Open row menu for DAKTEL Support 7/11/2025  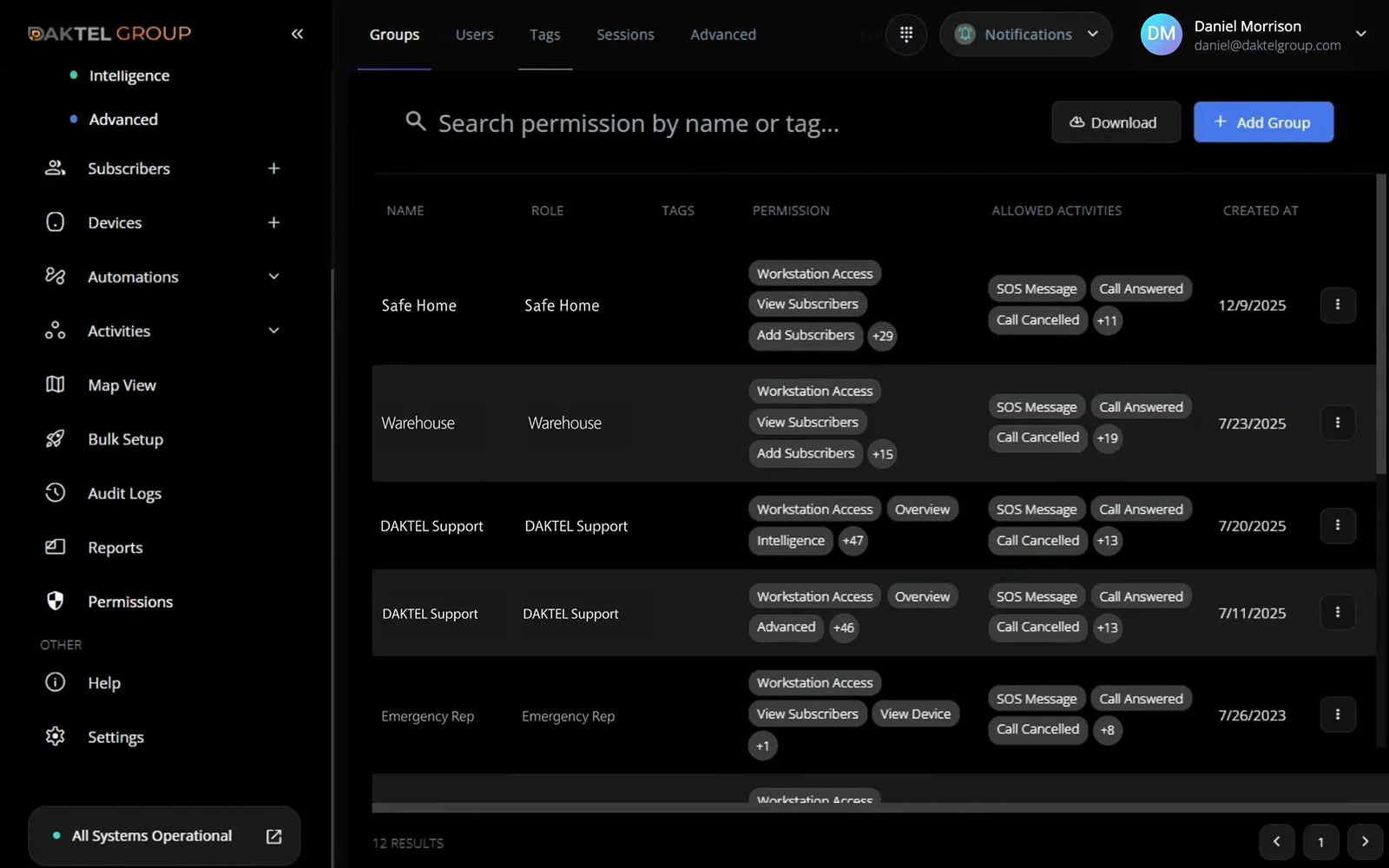[1338, 613]
